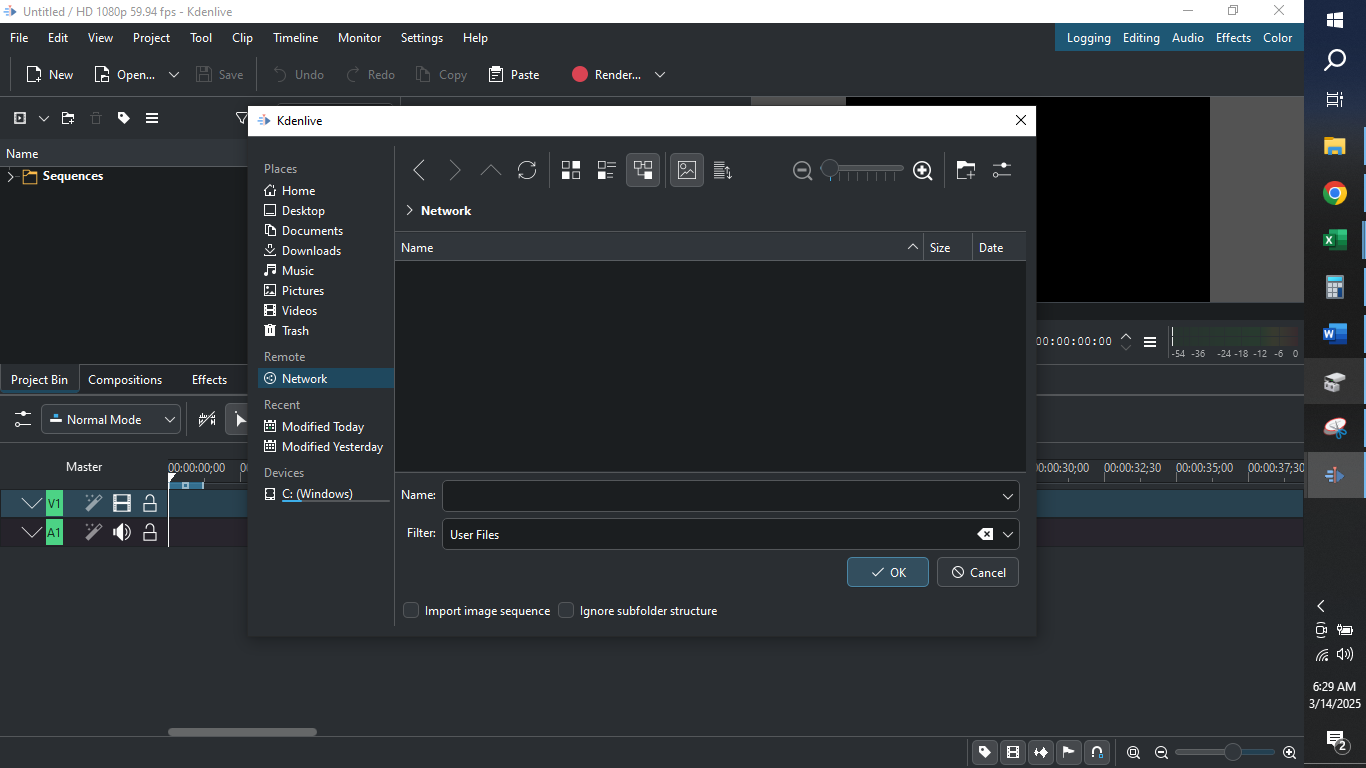
Task: Open sorting options in file dialog
Action: [723, 171]
